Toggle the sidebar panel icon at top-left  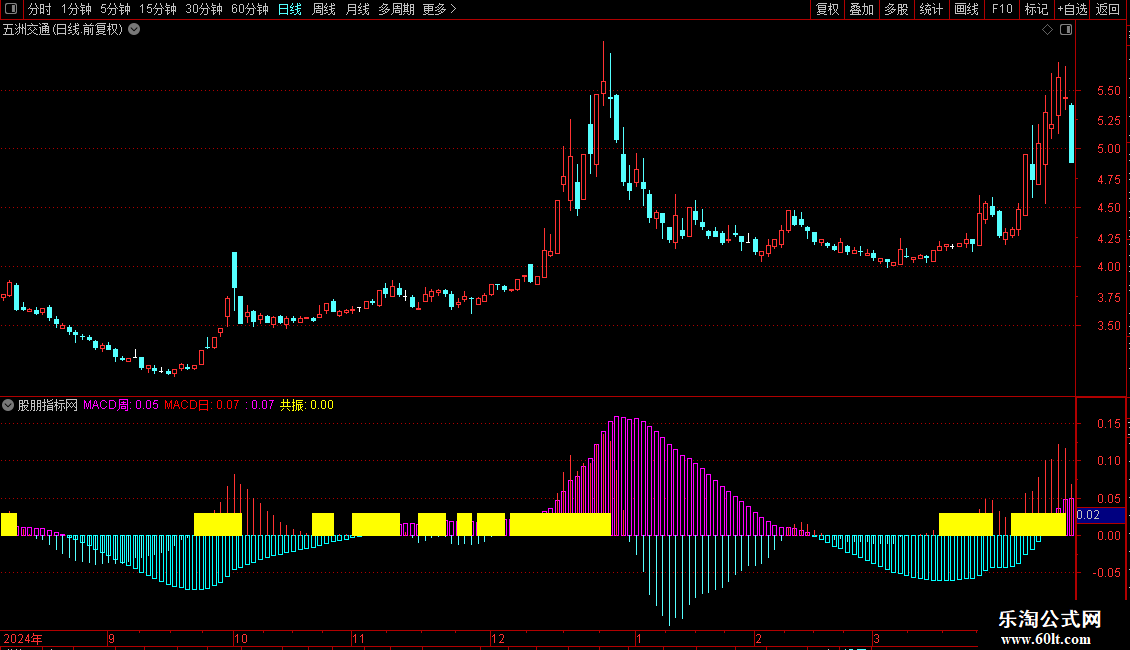11,9
